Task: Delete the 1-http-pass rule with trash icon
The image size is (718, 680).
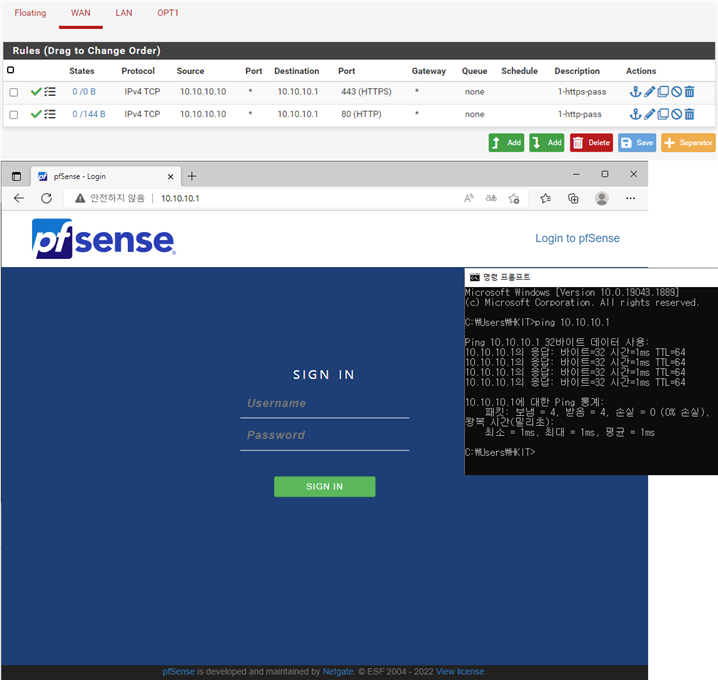Action: [689, 114]
